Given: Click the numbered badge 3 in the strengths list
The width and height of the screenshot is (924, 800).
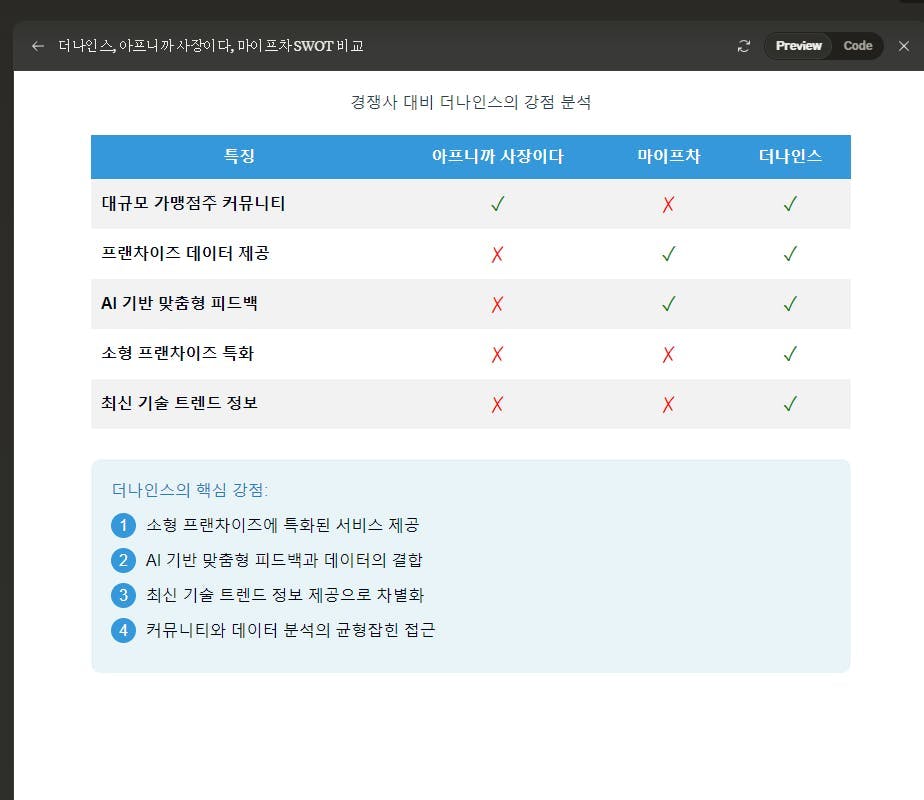Looking at the screenshot, I should point(123,595).
